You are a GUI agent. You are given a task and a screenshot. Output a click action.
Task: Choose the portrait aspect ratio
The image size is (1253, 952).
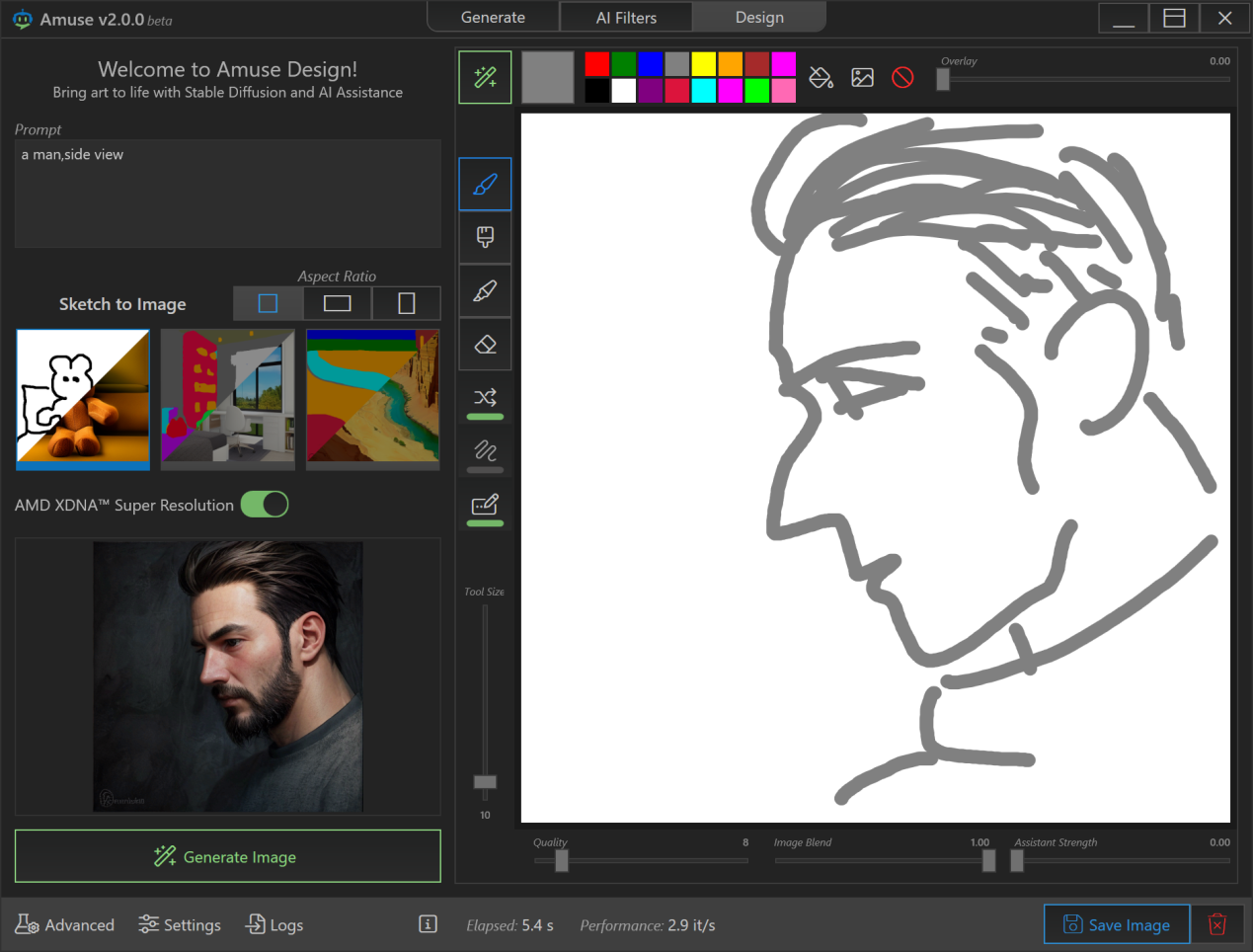406,303
